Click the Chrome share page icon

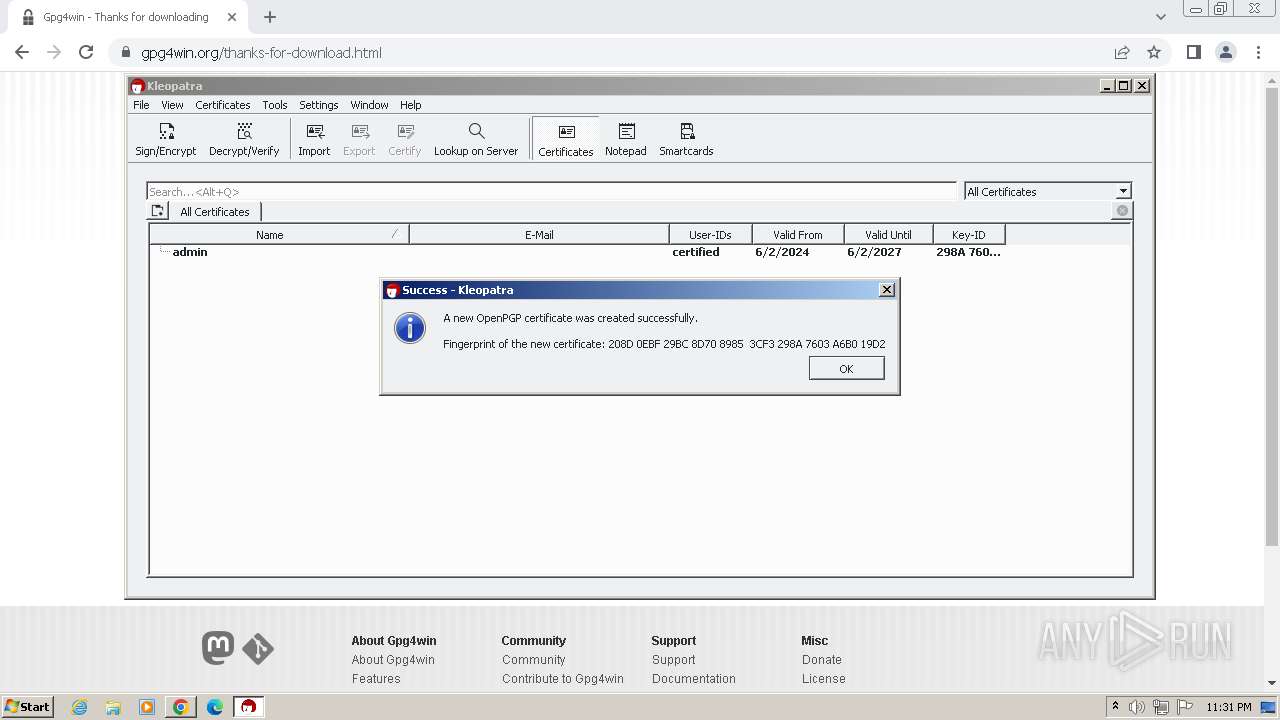(x=1122, y=52)
